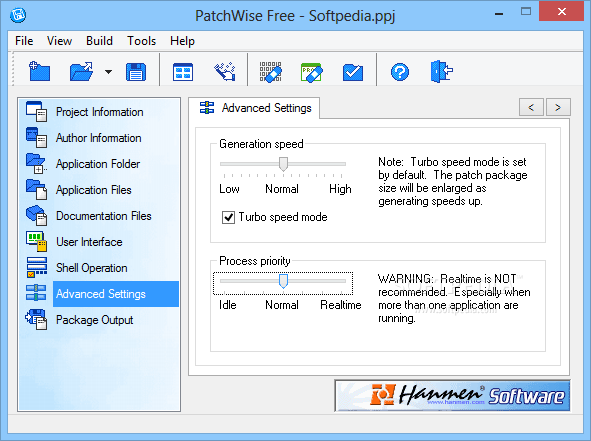Viewport: 591px width, 441px height.
Task: Click the wizard hand toolbar icon
Action: coord(225,72)
